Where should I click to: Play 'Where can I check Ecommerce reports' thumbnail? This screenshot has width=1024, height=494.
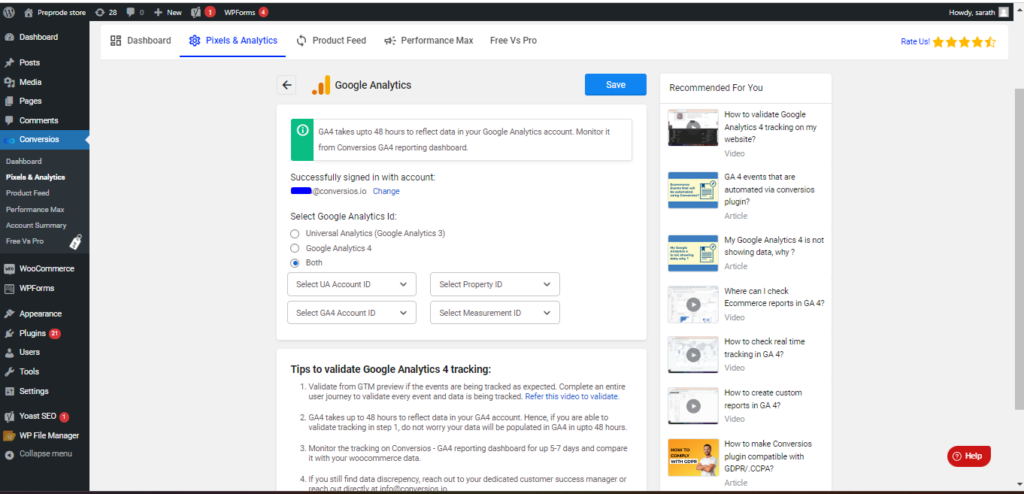pyautogui.click(x=693, y=305)
